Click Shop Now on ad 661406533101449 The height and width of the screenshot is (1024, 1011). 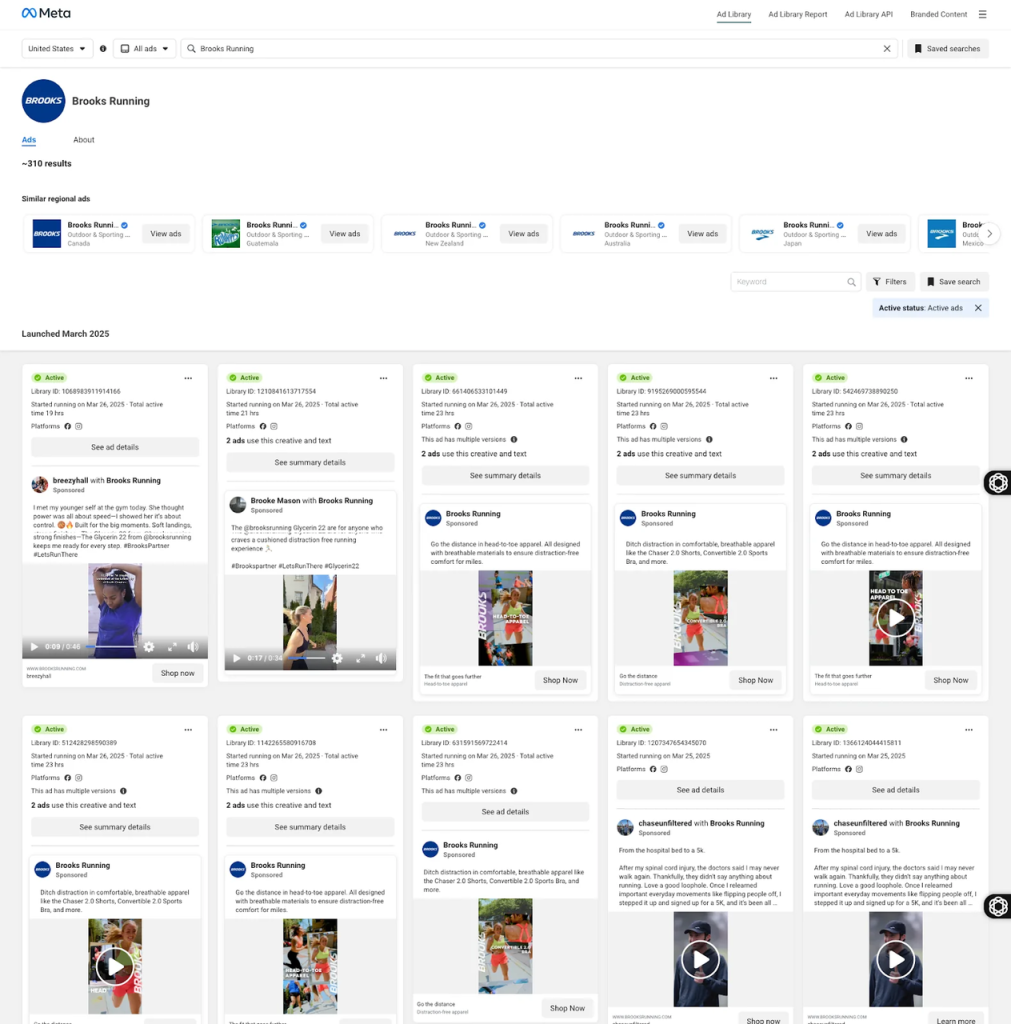(x=560, y=680)
